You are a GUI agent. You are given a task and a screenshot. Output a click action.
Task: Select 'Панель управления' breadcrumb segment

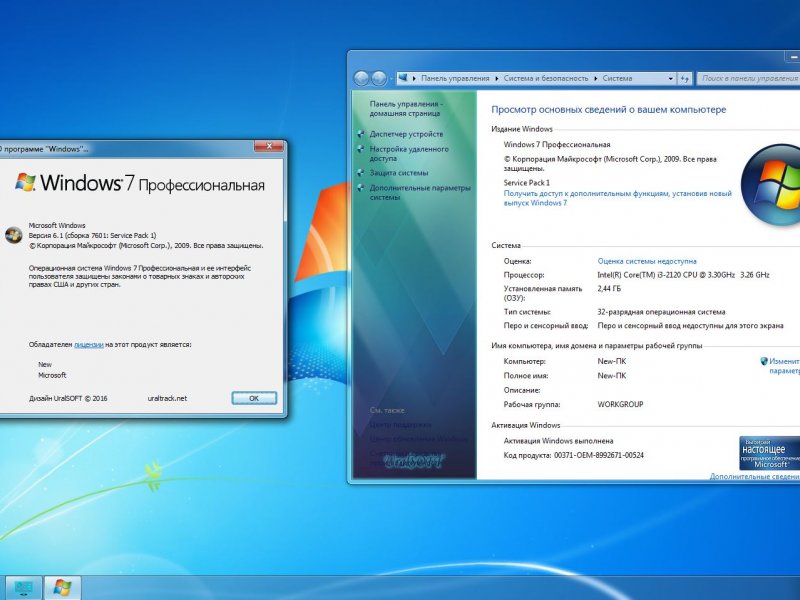point(455,79)
